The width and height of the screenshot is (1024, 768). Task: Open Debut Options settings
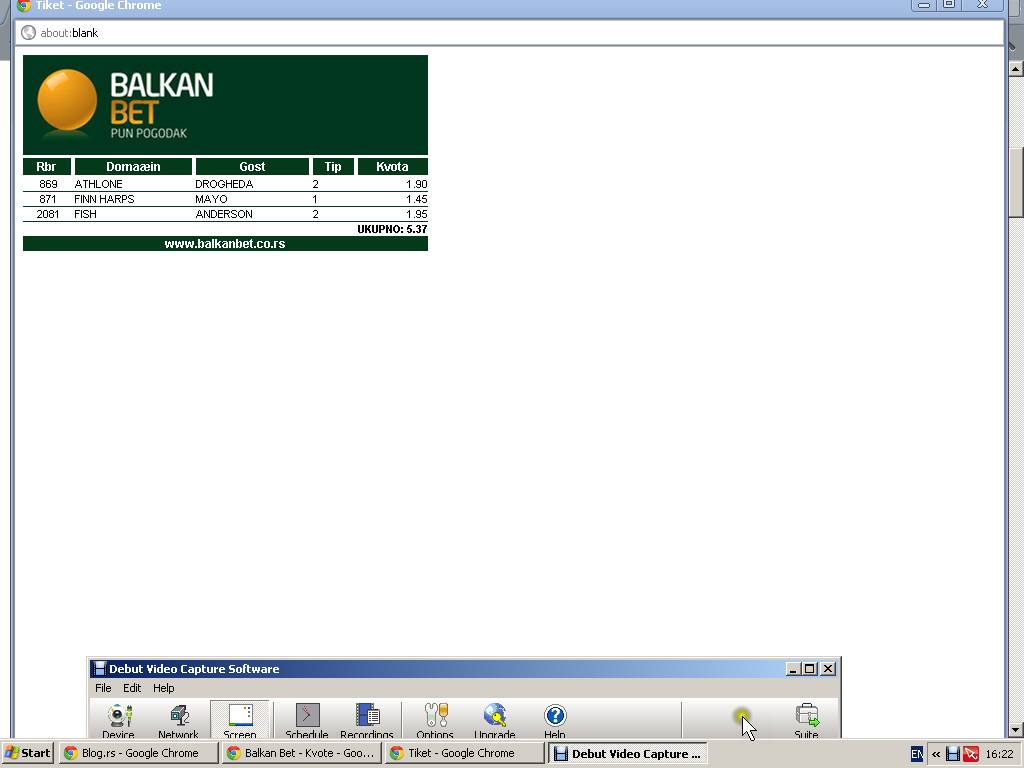[x=435, y=719]
